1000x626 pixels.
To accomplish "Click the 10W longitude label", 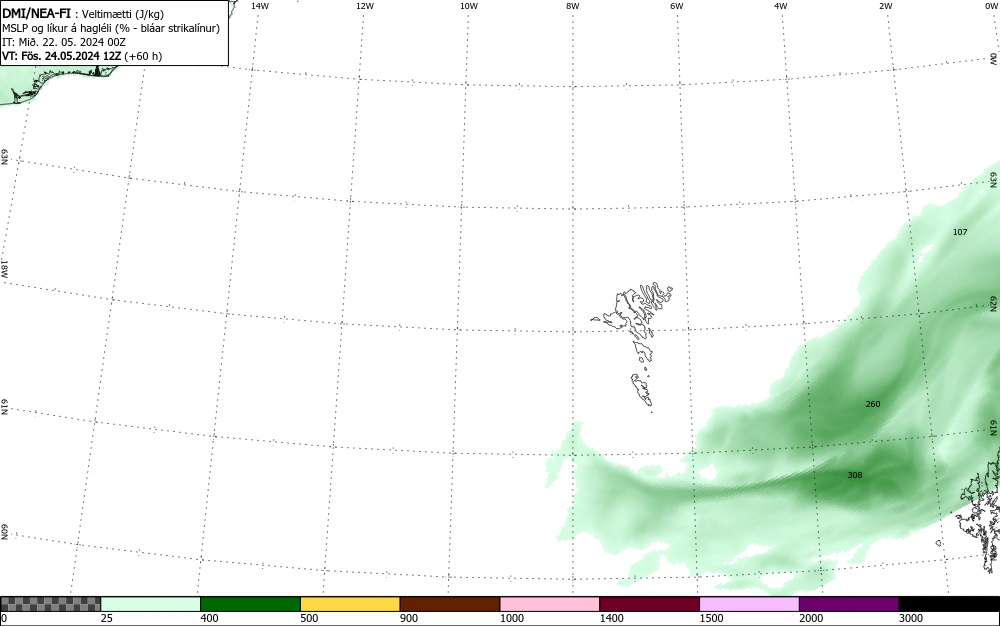I will tap(469, 6).
